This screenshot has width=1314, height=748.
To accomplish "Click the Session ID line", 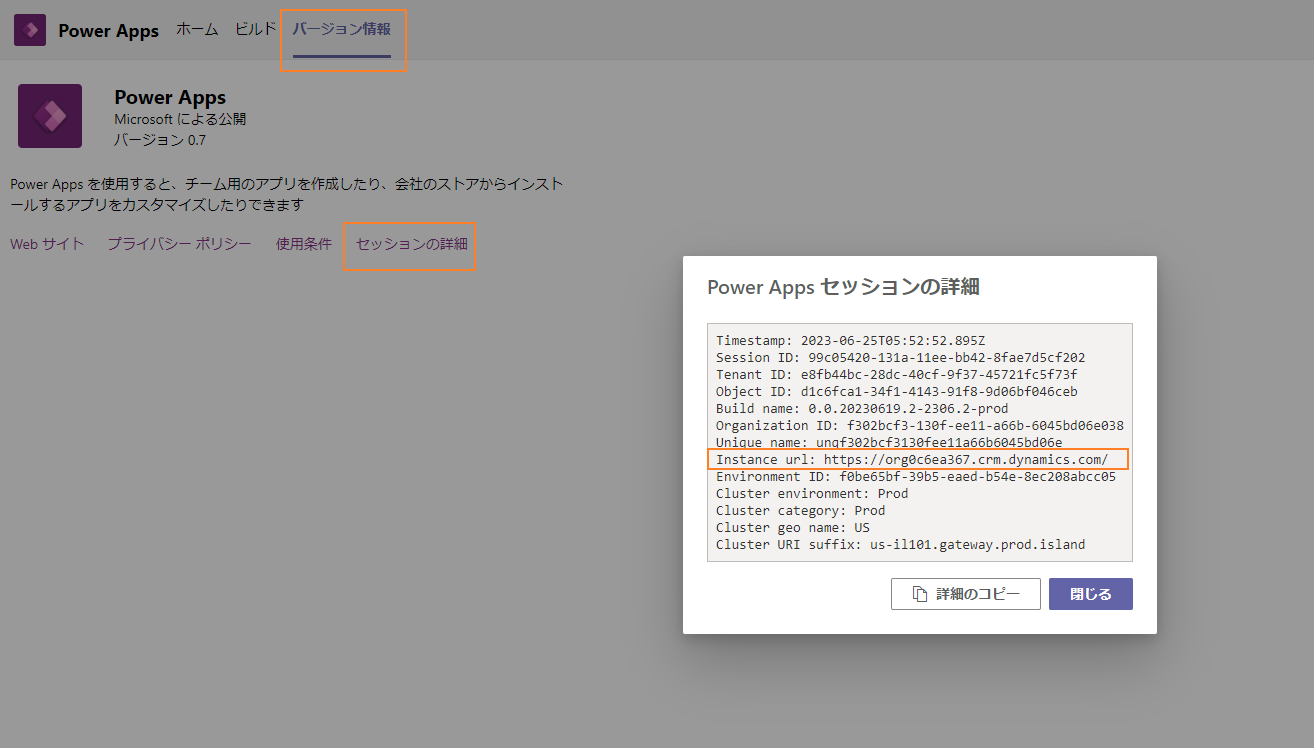I will pos(901,358).
